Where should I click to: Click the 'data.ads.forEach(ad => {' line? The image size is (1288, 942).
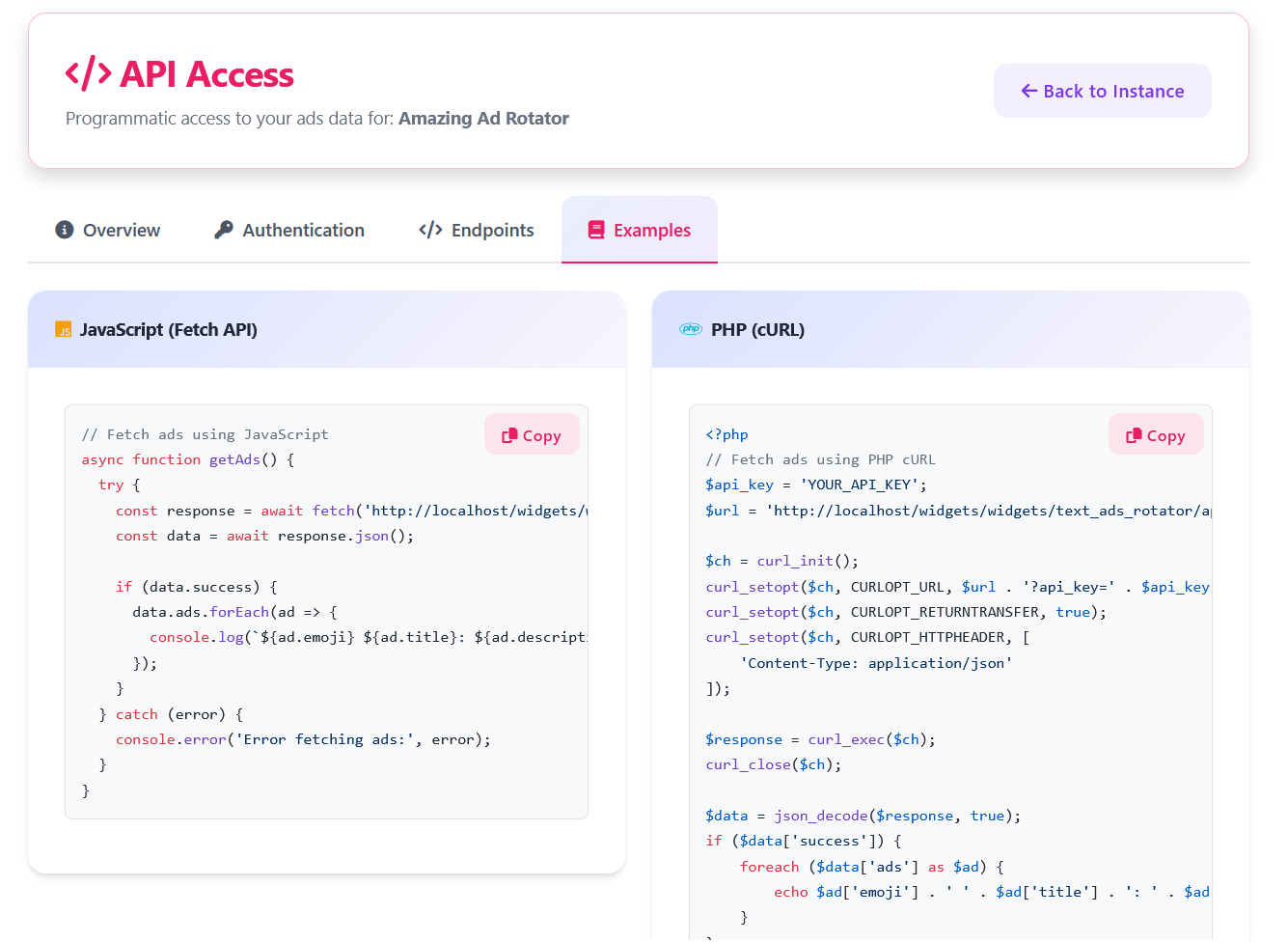coord(234,612)
